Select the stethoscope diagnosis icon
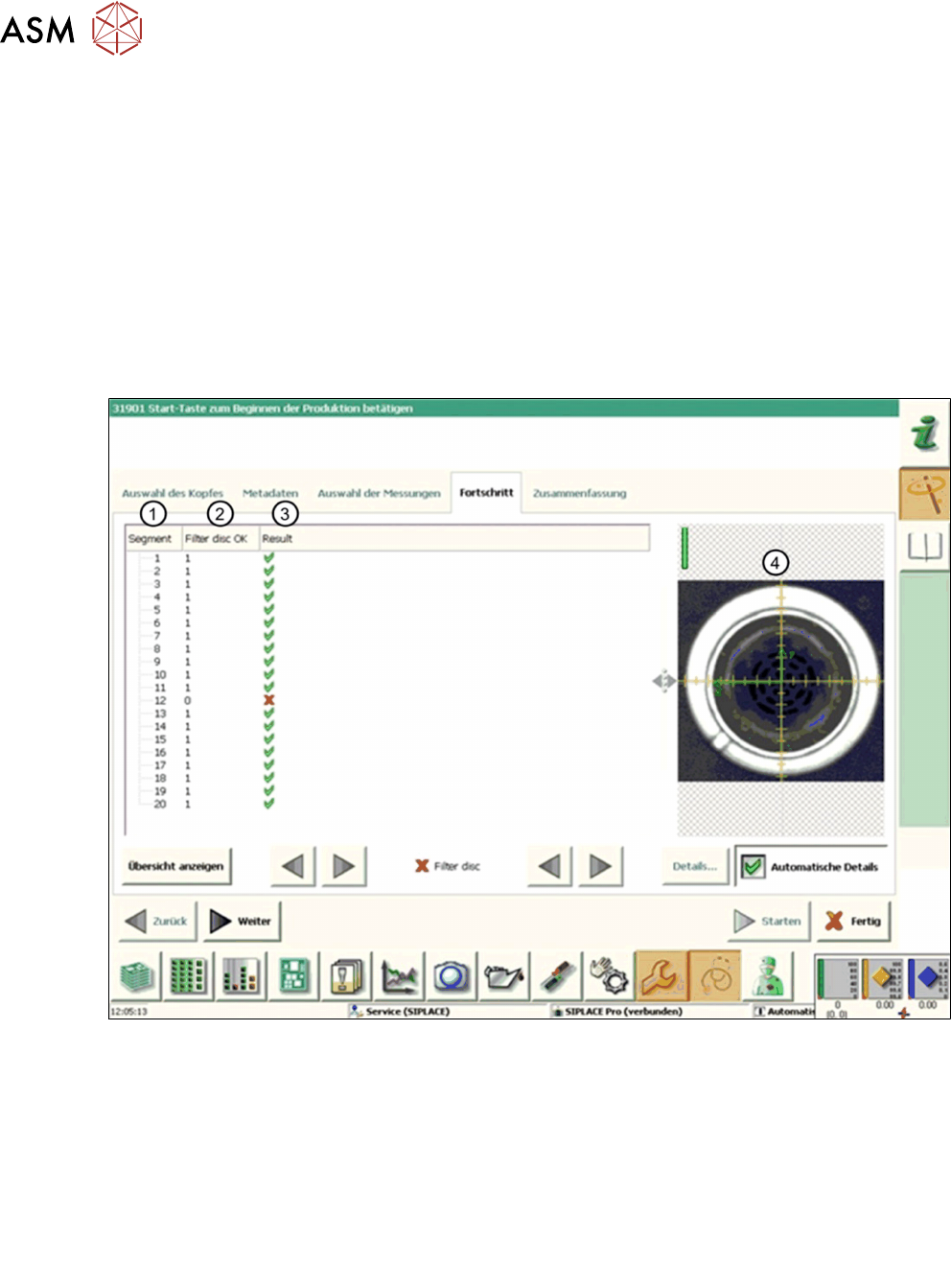This screenshot has width=951, height=1288. pos(714,976)
